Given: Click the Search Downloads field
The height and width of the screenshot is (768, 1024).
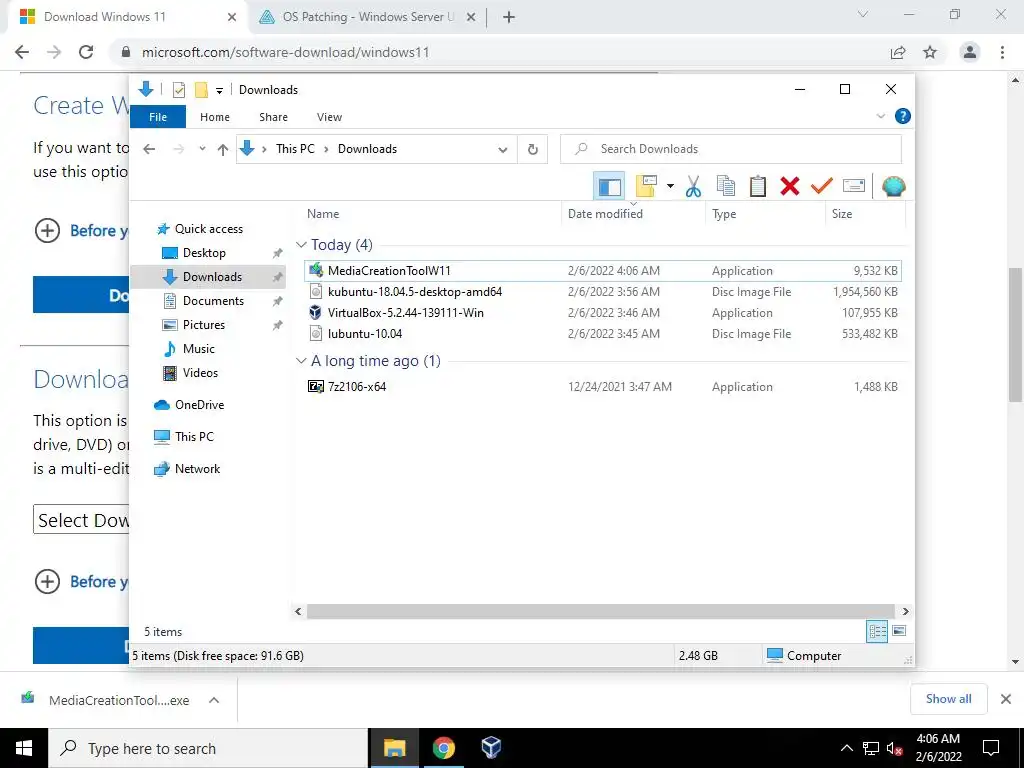Looking at the screenshot, I should pyautogui.click(x=731, y=149).
